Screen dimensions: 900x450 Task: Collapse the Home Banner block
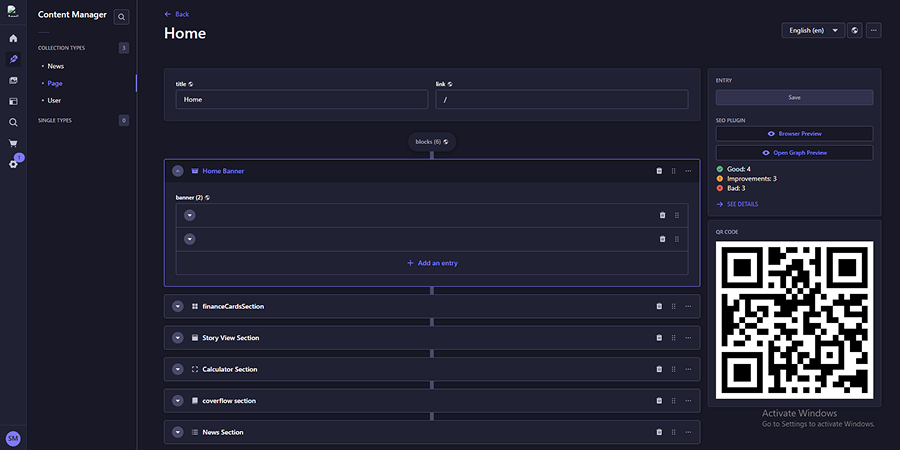point(178,171)
